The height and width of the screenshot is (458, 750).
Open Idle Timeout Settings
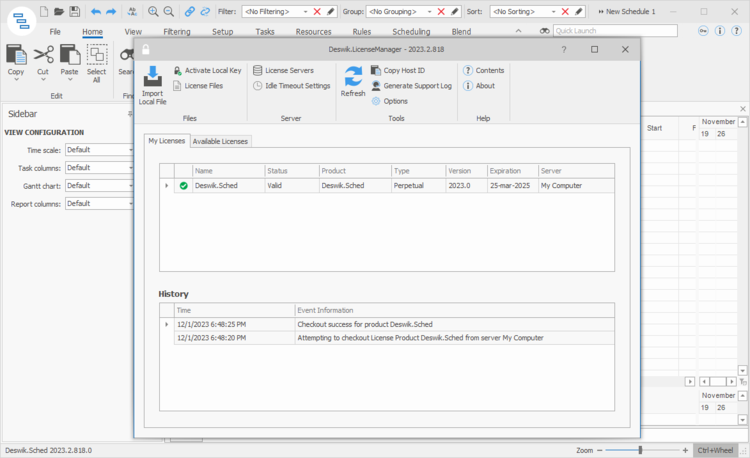pos(292,86)
